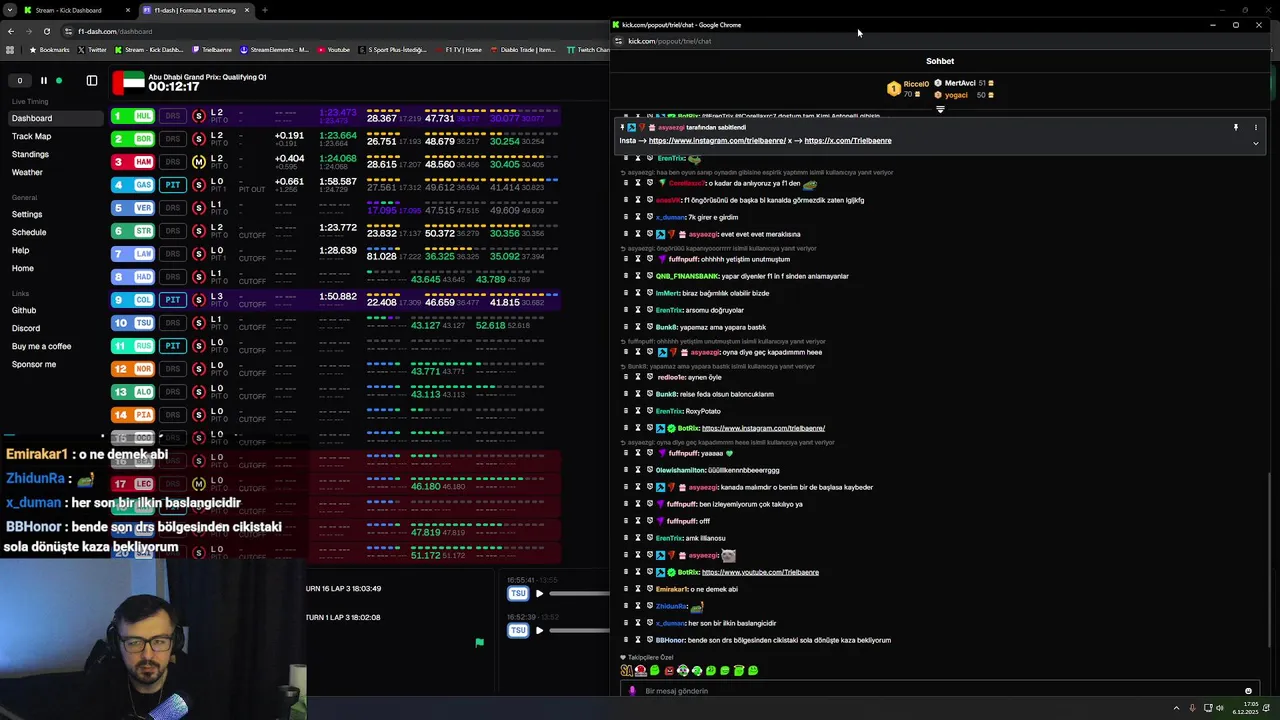Open the pinned message three-dot menu

pyautogui.click(x=1256, y=128)
